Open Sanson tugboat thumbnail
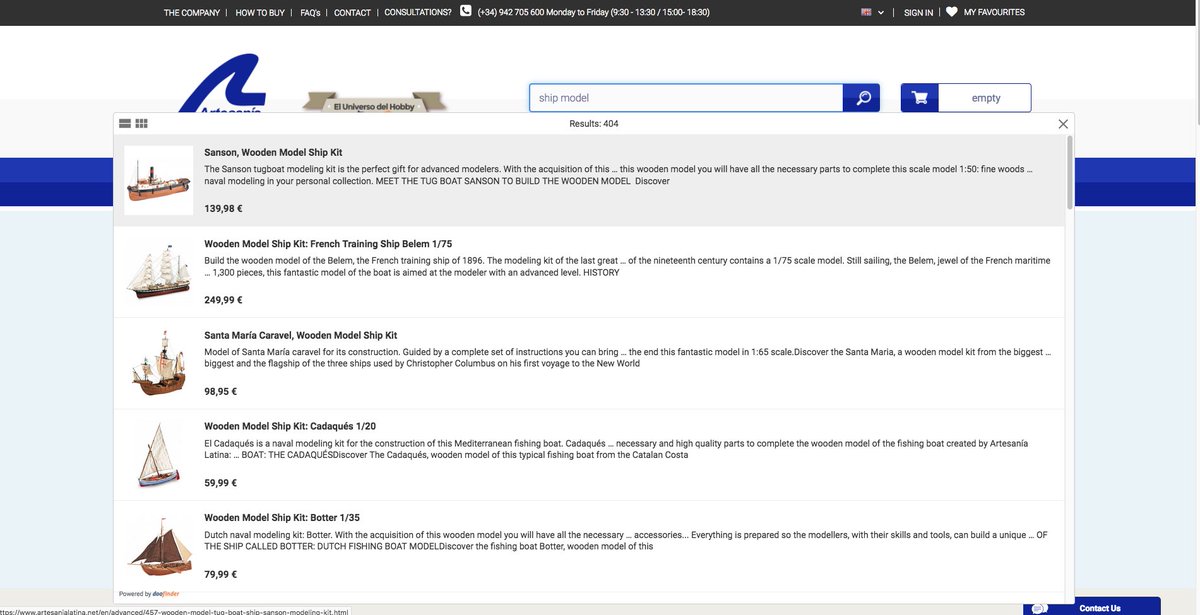 [x=158, y=180]
